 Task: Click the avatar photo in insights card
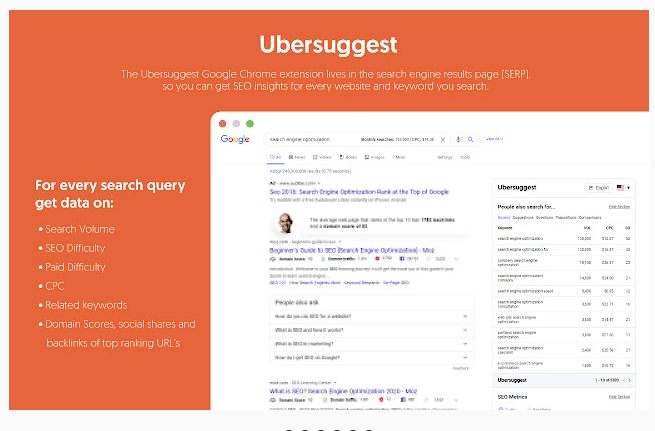(x=286, y=222)
